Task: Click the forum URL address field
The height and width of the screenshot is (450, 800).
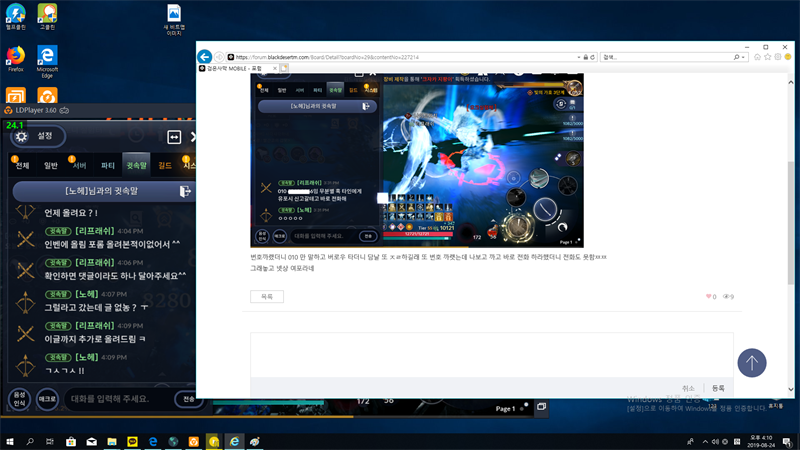Action: (403, 57)
